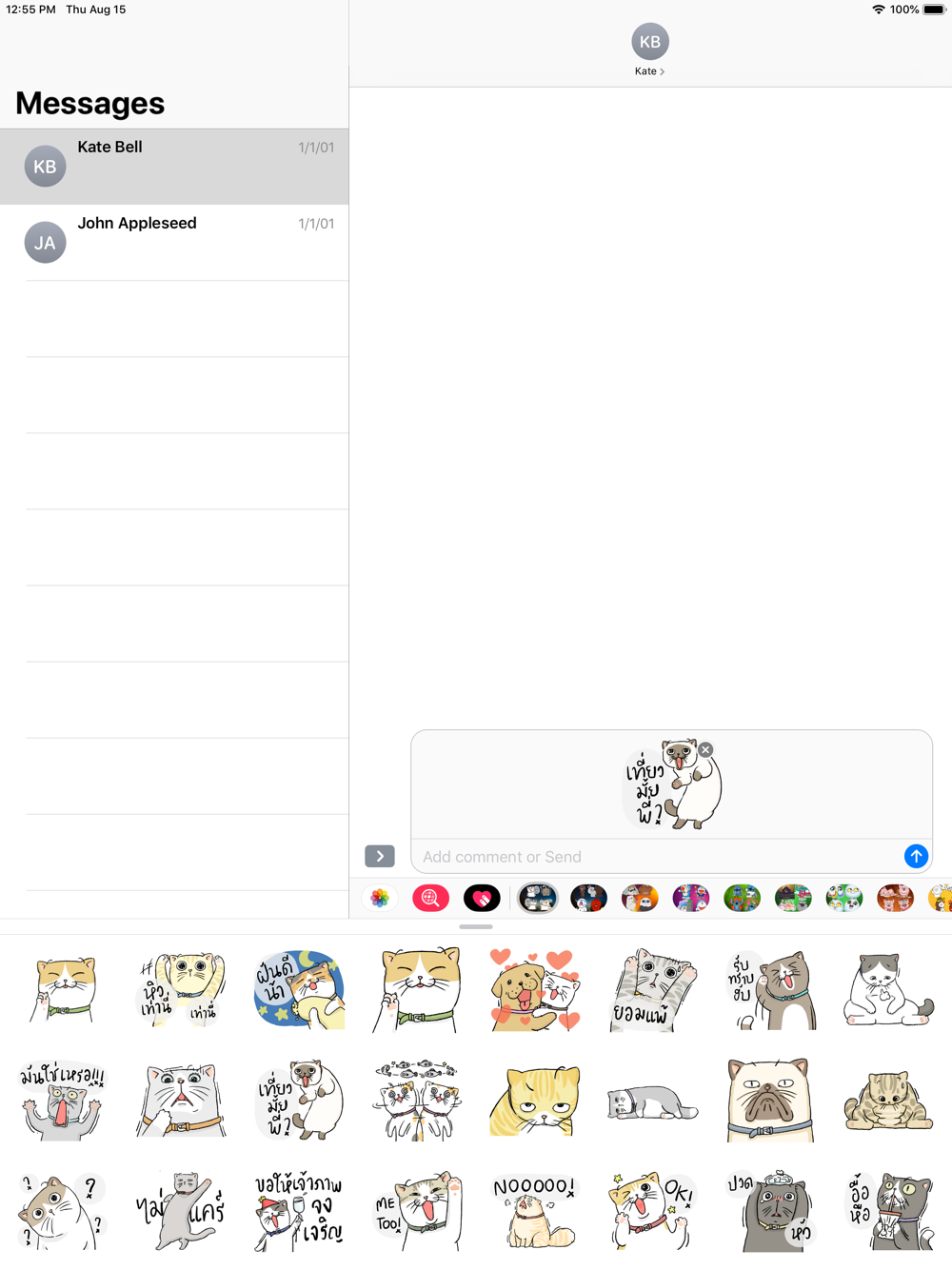Viewport: 952px width, 1270px height.
Task: Open Kate Bell conversation
Action: [174, 167]
